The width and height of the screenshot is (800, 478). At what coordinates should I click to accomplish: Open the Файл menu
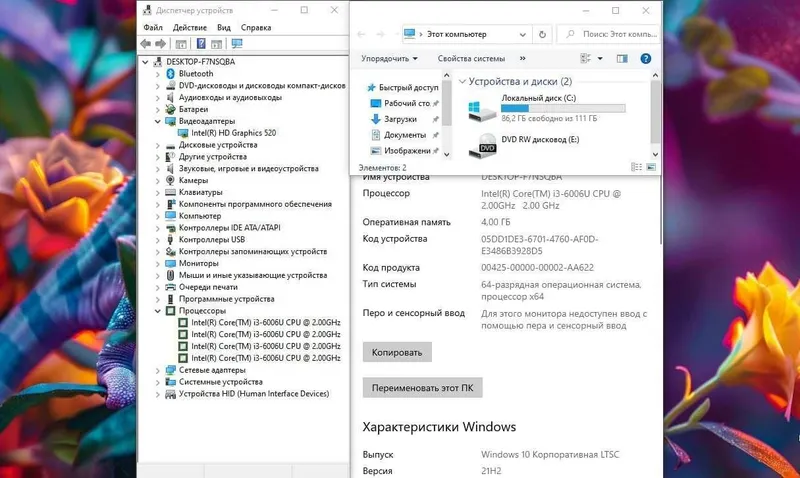(153, 28)
